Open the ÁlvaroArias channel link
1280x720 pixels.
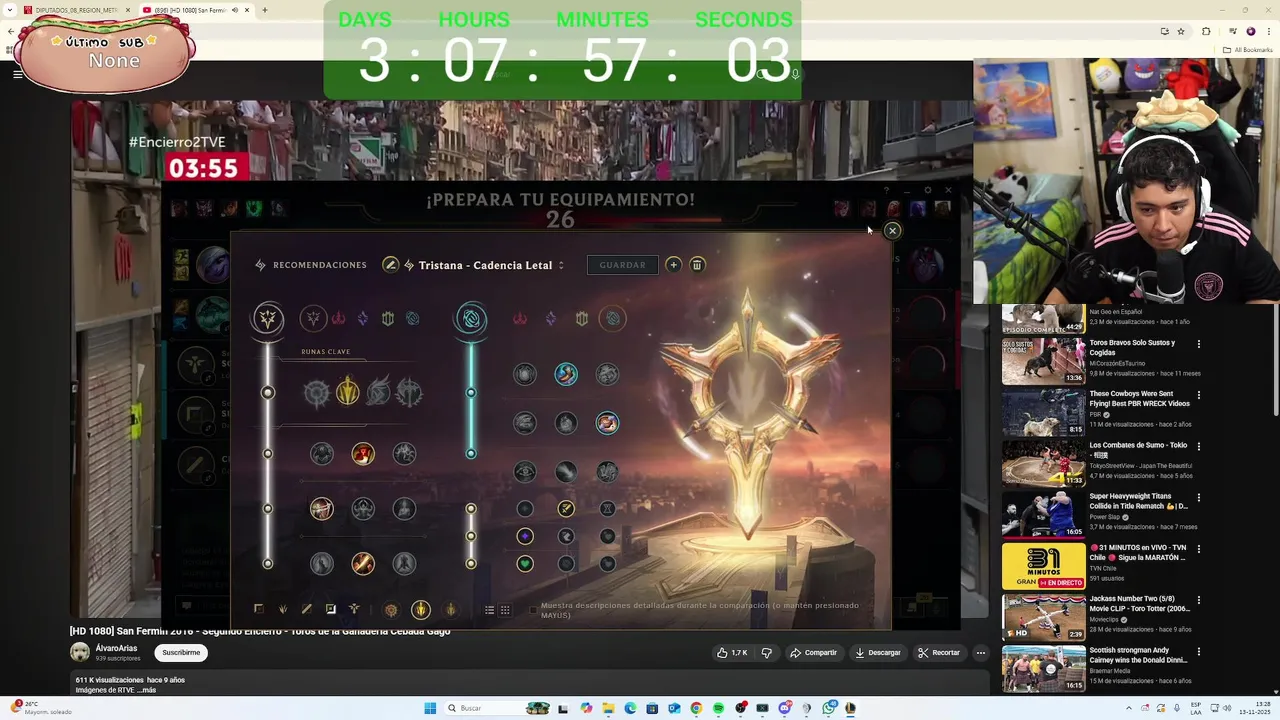coord(116,648)
